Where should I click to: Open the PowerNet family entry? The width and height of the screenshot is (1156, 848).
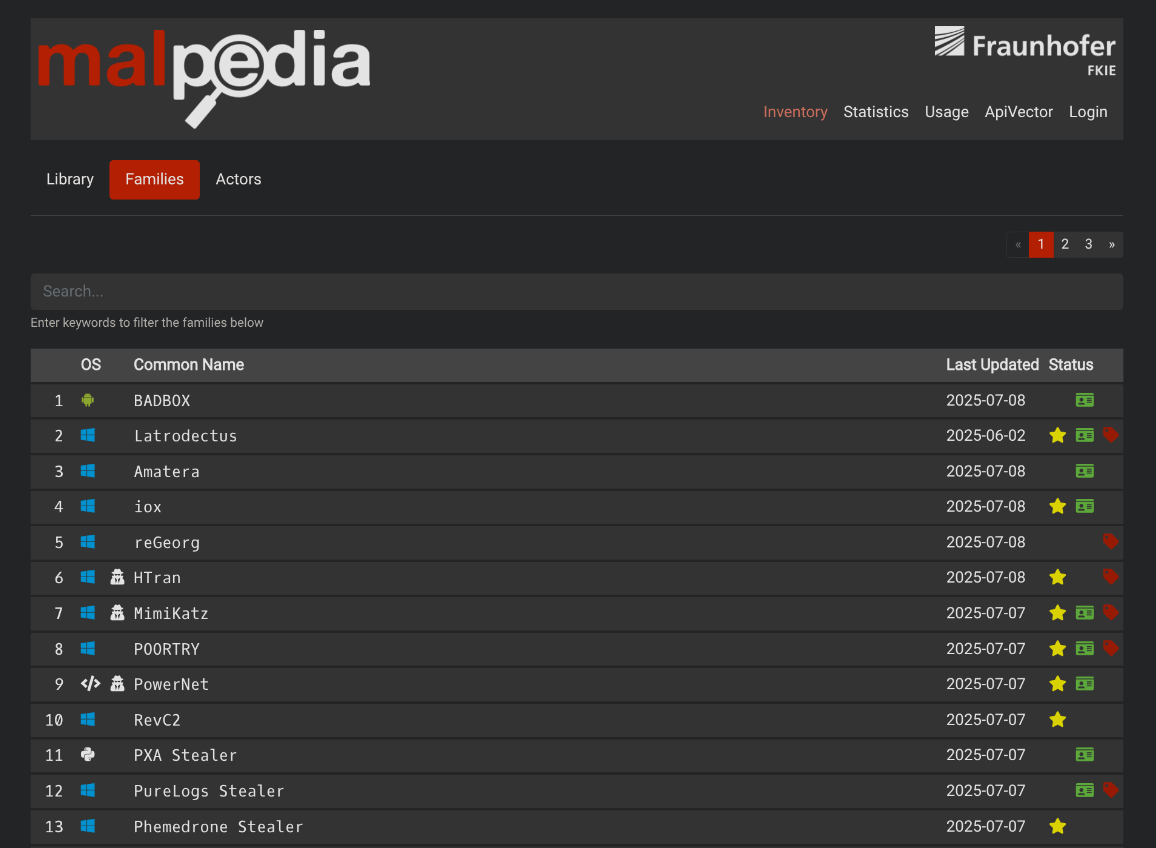coord(171,684)
